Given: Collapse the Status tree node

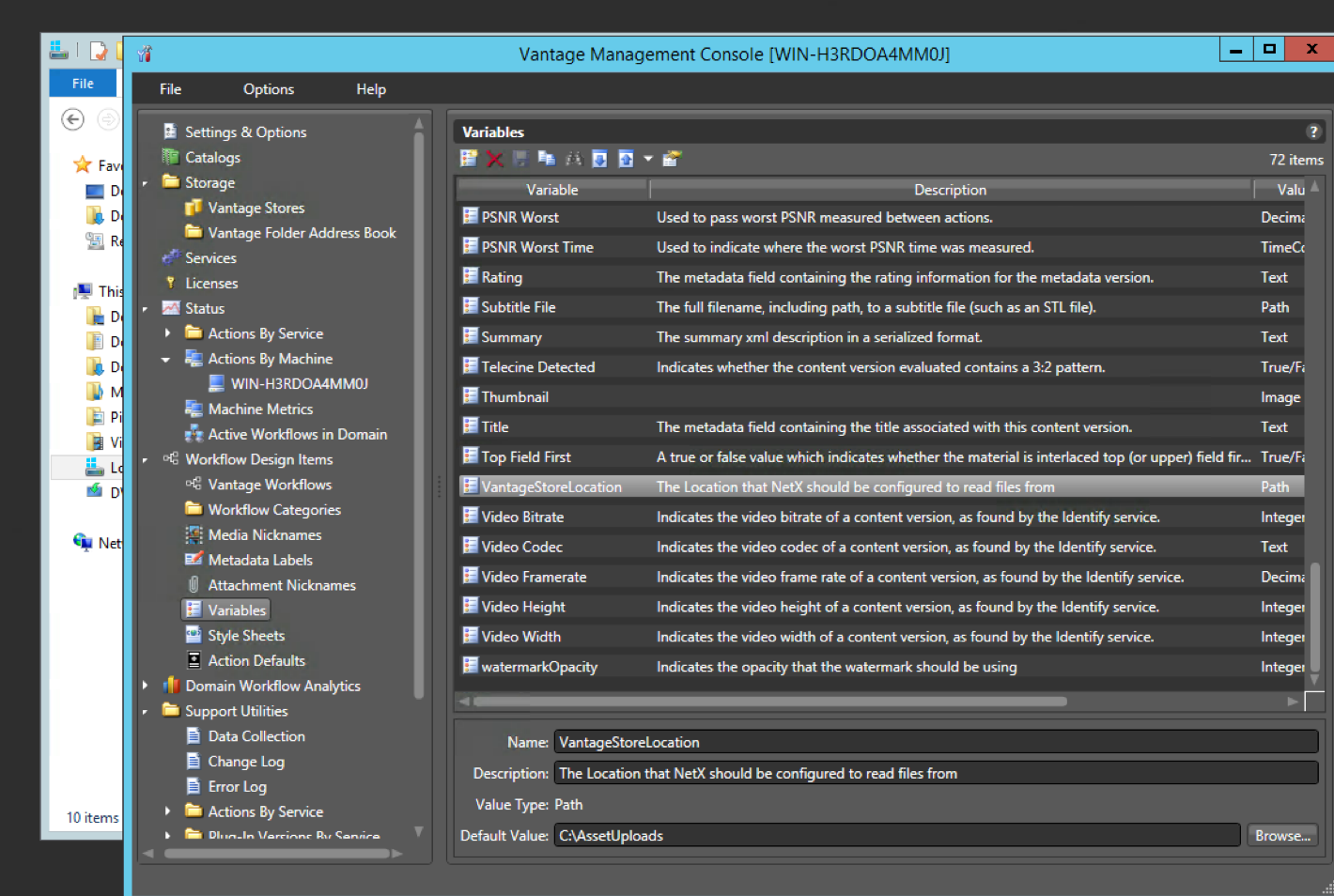Looking at the screenshot, I should [145, 309].
